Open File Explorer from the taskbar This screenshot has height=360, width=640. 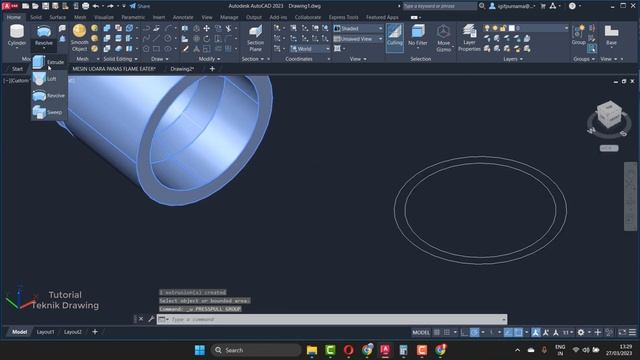pos(312,350)
